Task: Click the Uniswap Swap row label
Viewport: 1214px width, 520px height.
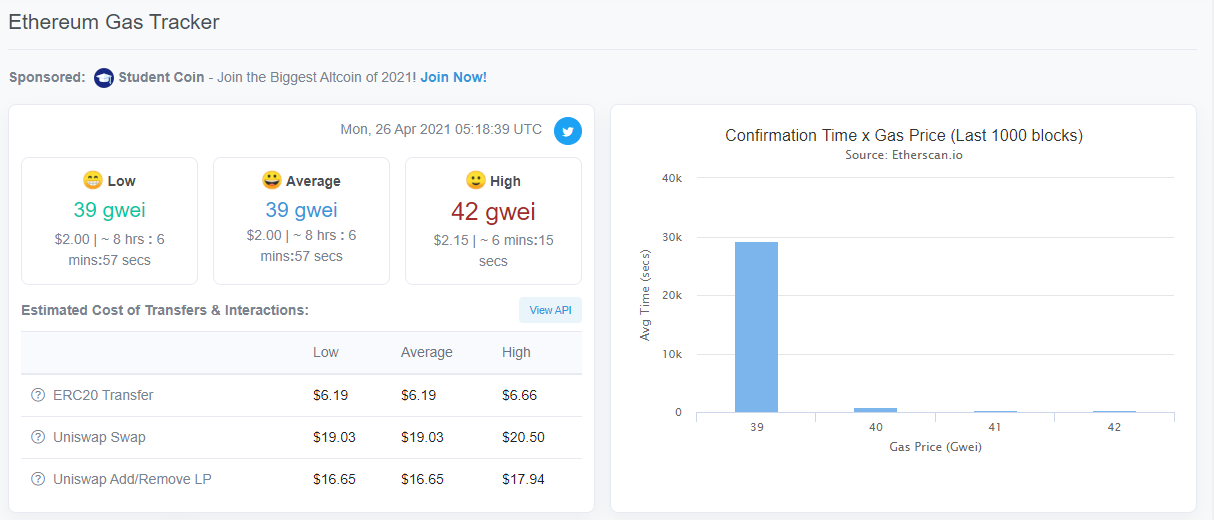Action: tap(99, 437)
